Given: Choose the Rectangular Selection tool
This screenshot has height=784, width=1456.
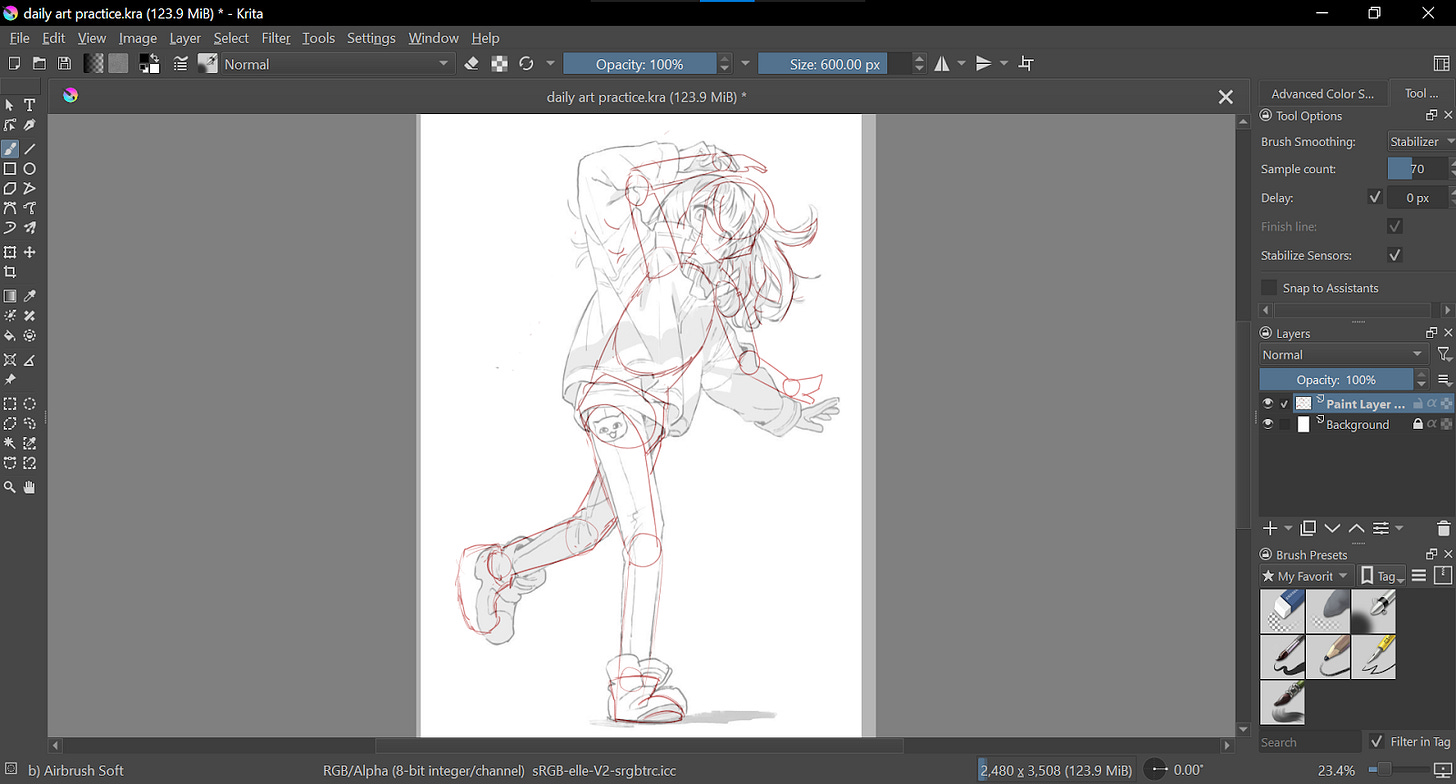Looking at the screenshot, I should pos(10,404).
